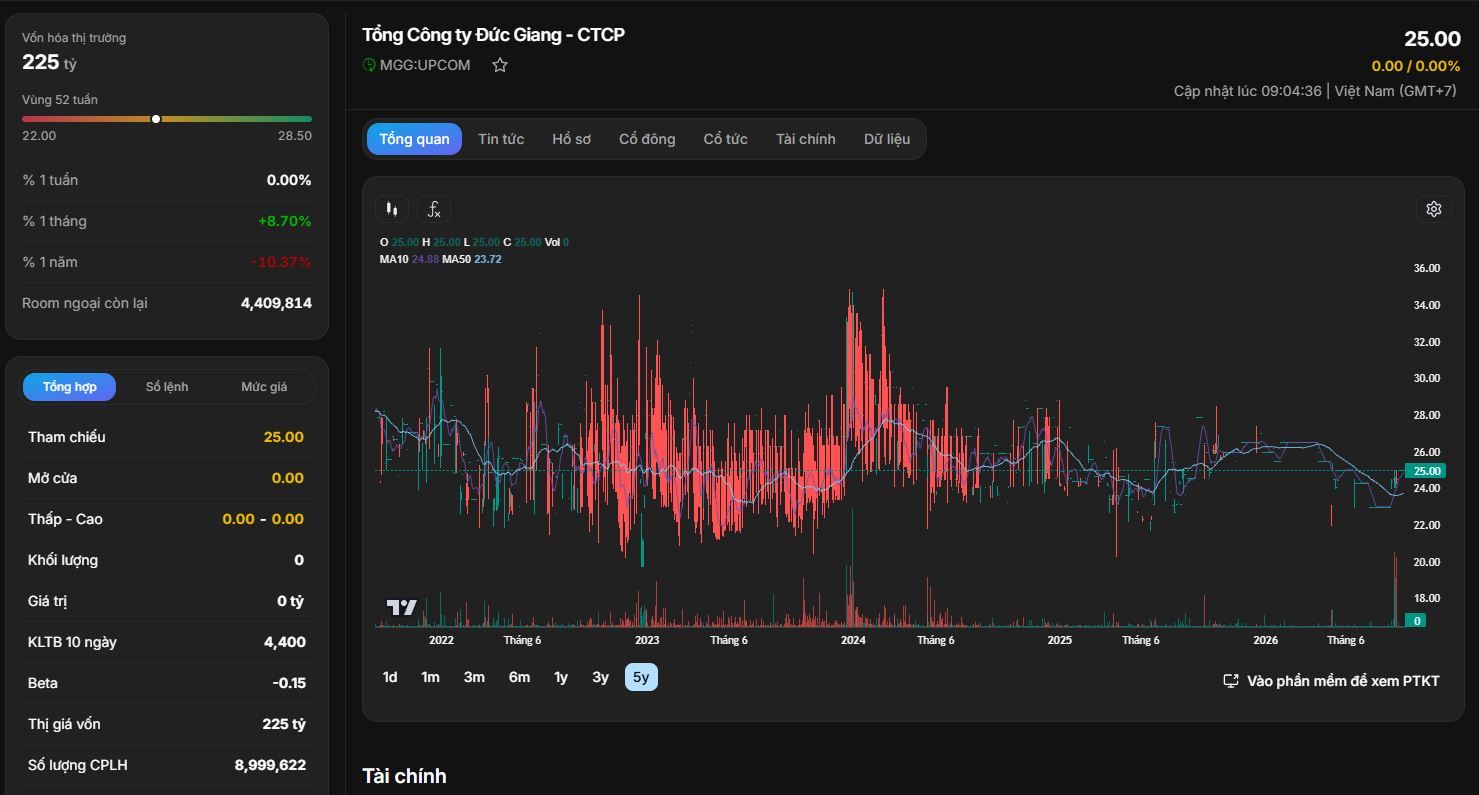Click the % 1 tuần value 0.00%
The image size is (1479, 795).
pos(289,180)
